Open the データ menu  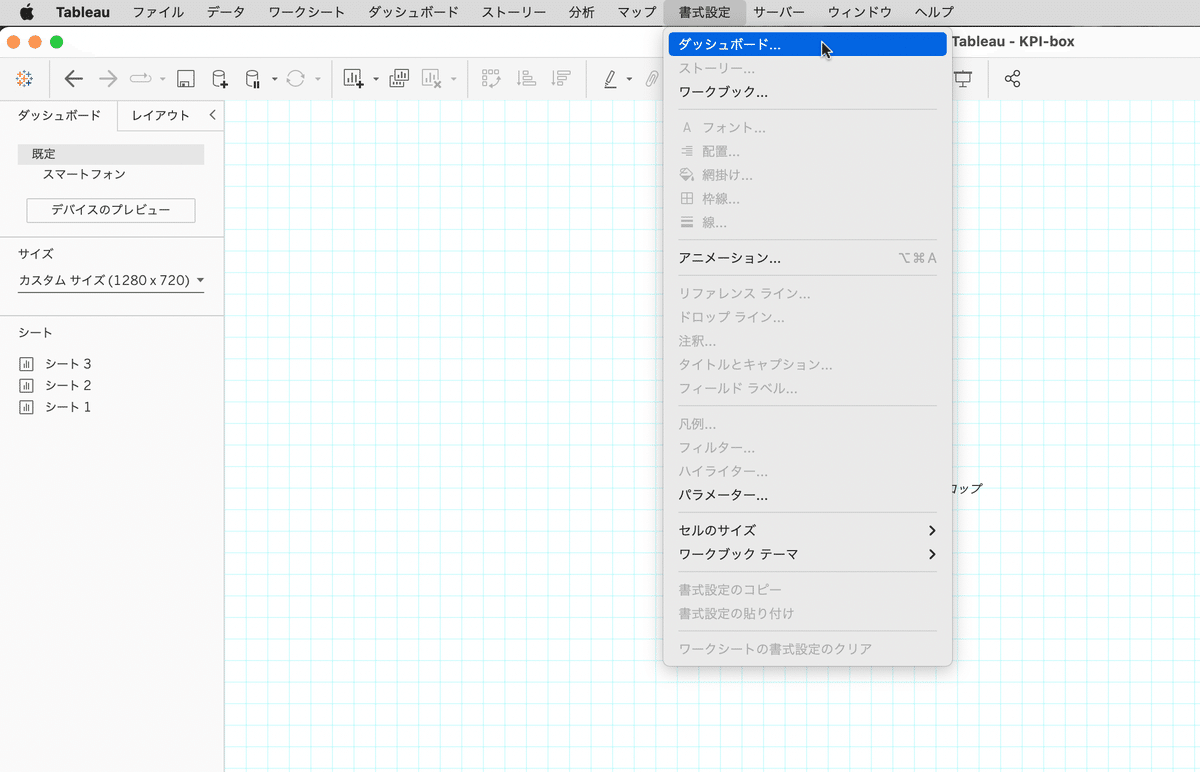point(226,12)
